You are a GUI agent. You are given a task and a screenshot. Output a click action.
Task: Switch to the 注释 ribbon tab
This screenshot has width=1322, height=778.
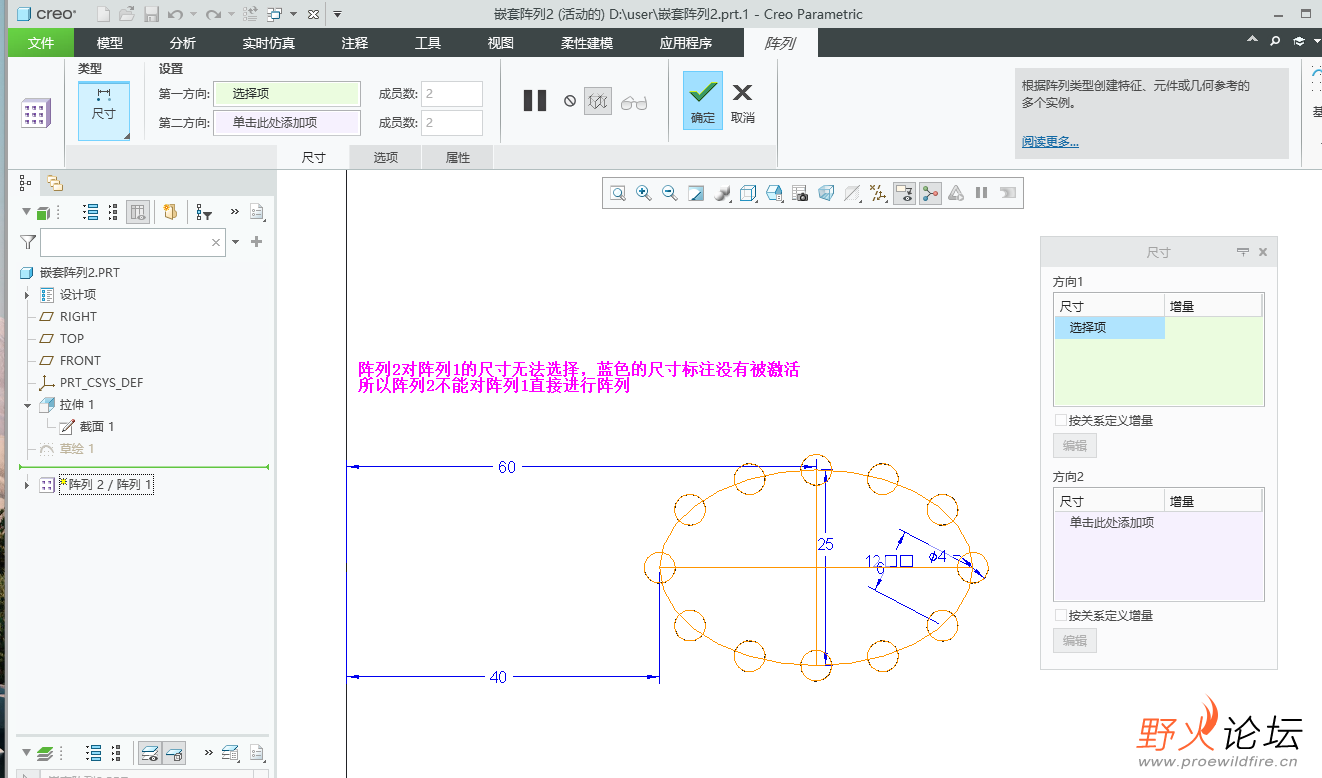[355, 43]
